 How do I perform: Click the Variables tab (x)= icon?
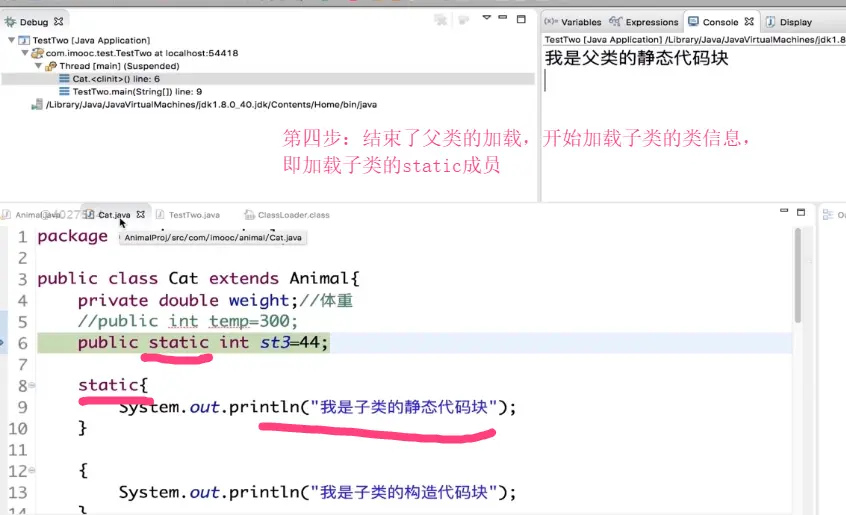click(x=551, y=22)
